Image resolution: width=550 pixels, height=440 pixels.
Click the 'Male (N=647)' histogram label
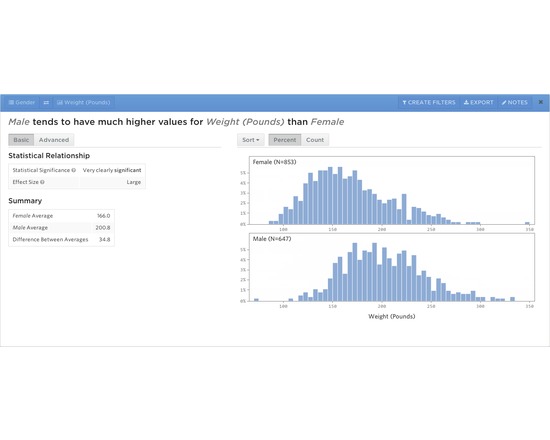click(272, 239)
